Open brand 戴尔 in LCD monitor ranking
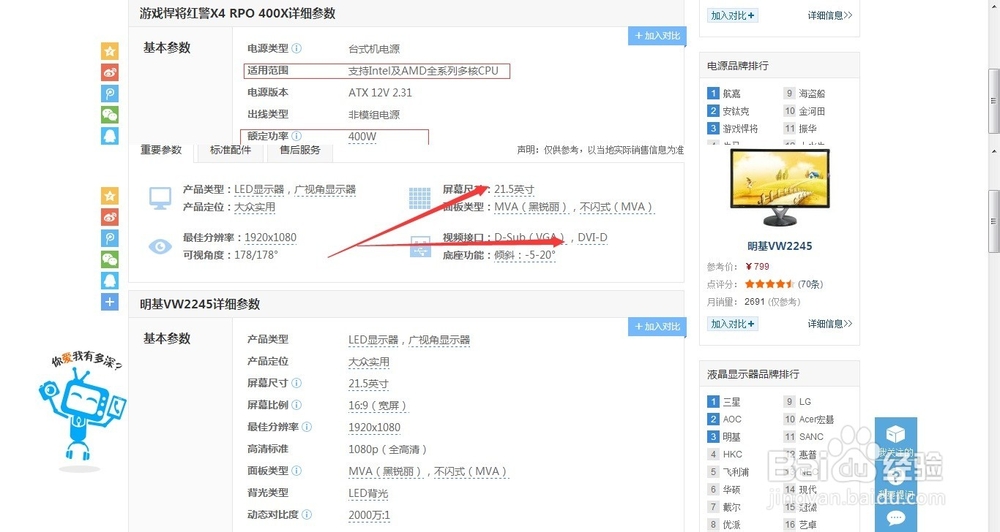 tap(732, 507)
